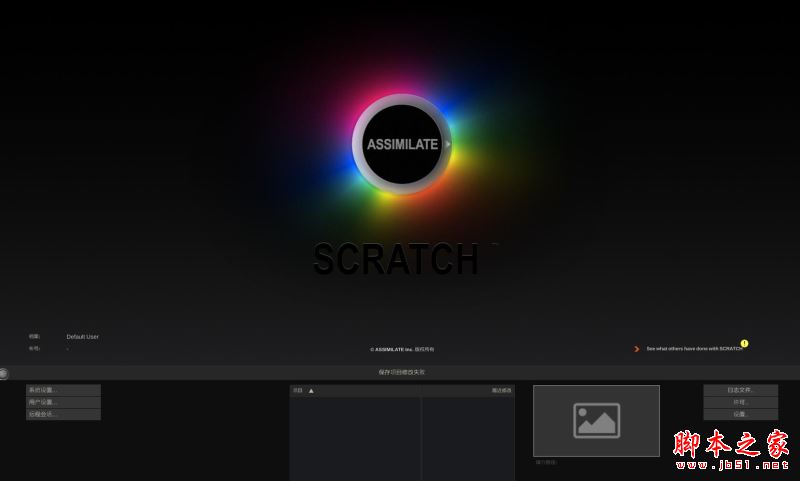This screenshot has height=481, width=800.
Task: Open 'See what others have done with SCRATCH'
Action: (x=694, y=349)
